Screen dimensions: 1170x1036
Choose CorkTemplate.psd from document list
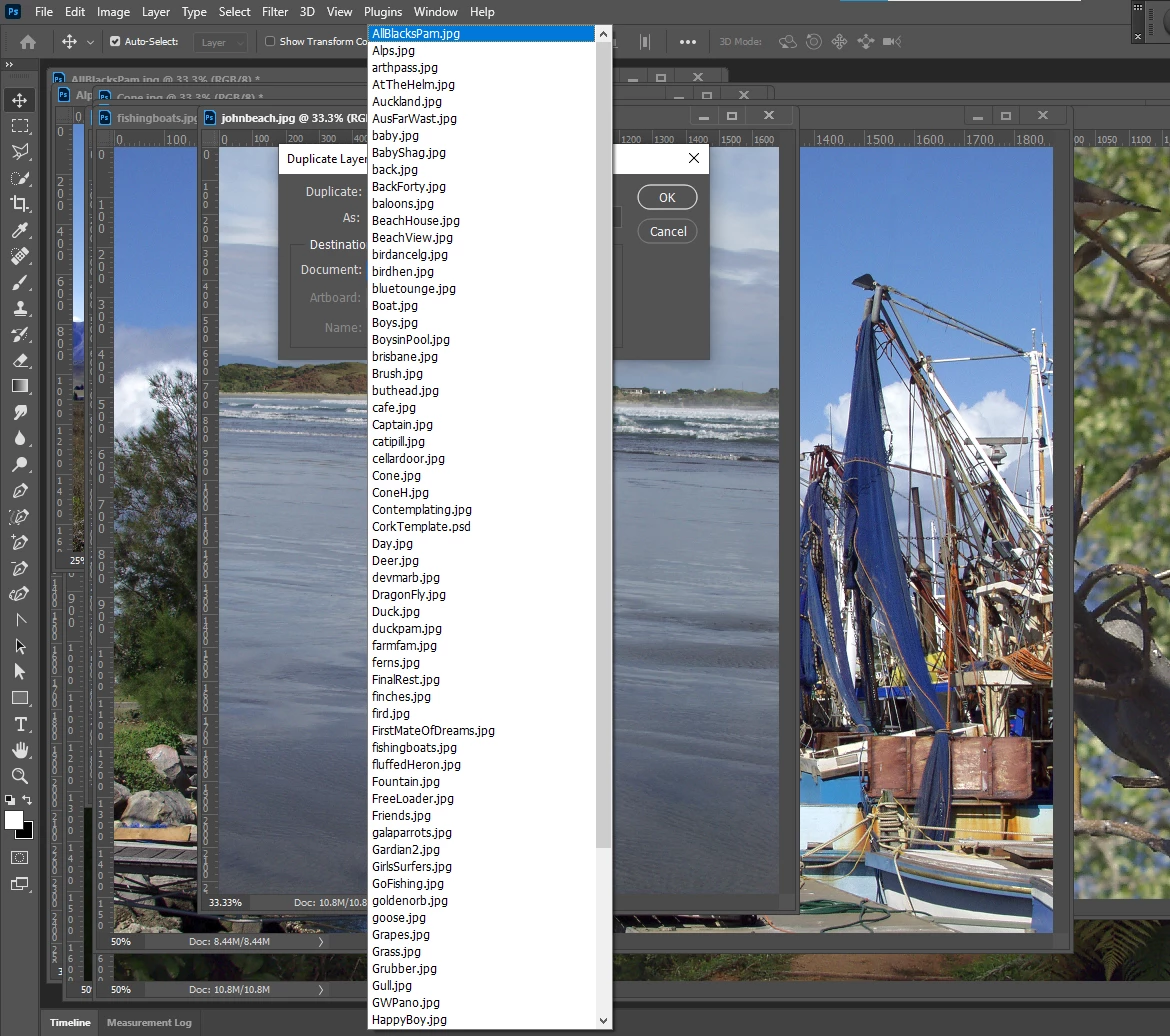pos(482,527)
